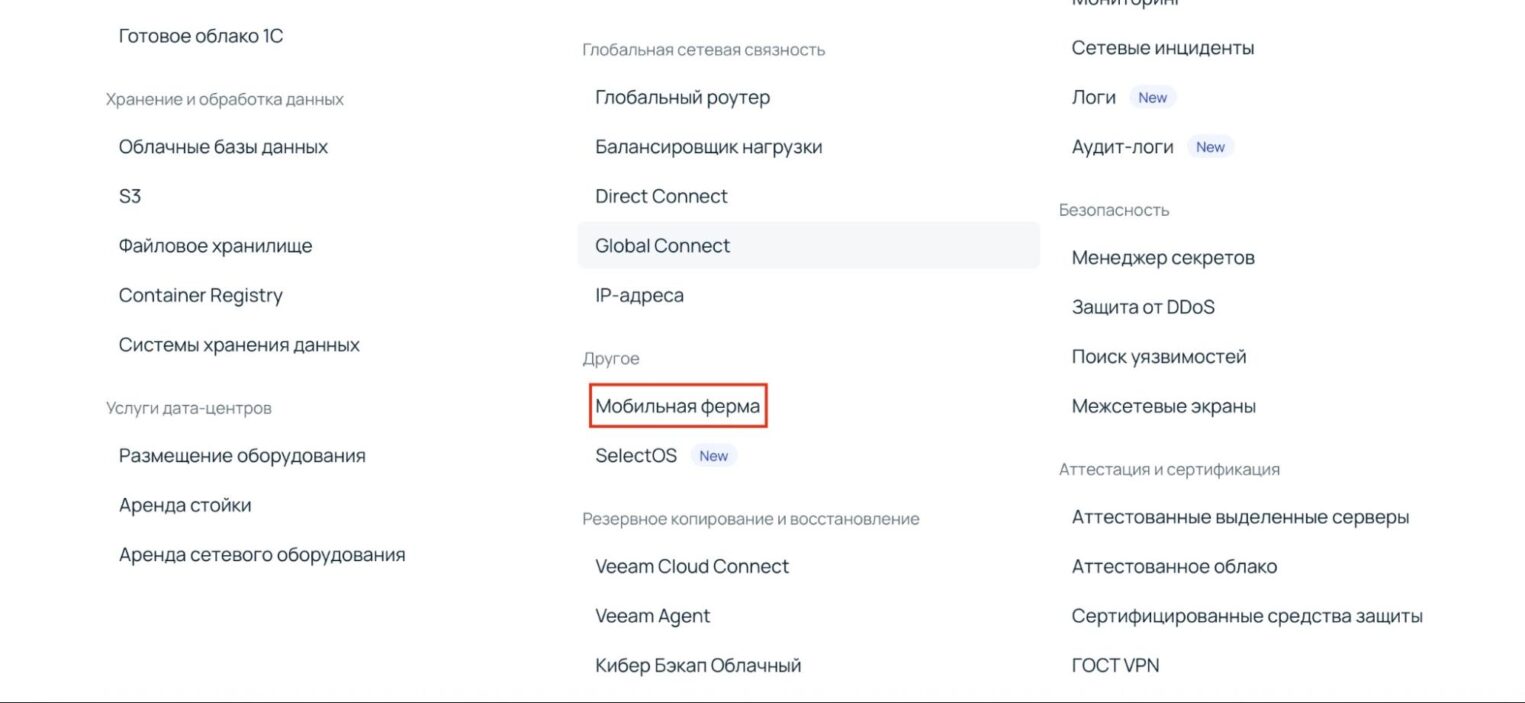Open Аренда стойки service

(185, 506)
